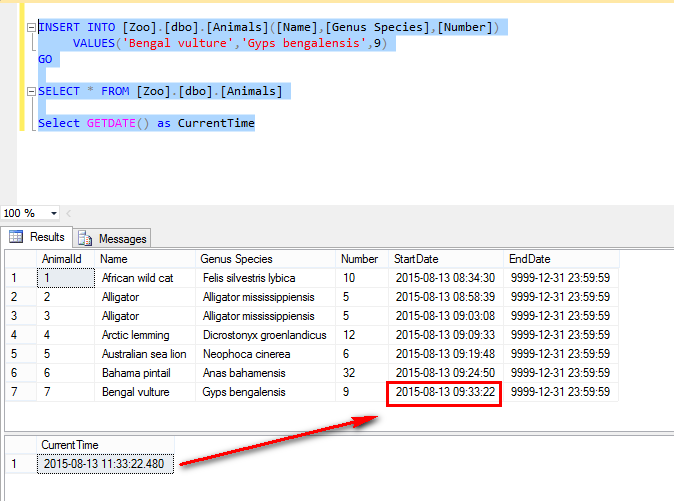Viewport: 674px width, 501px height.
Task: Select the Arctic lemming name cell
Action: coord(145,335)
